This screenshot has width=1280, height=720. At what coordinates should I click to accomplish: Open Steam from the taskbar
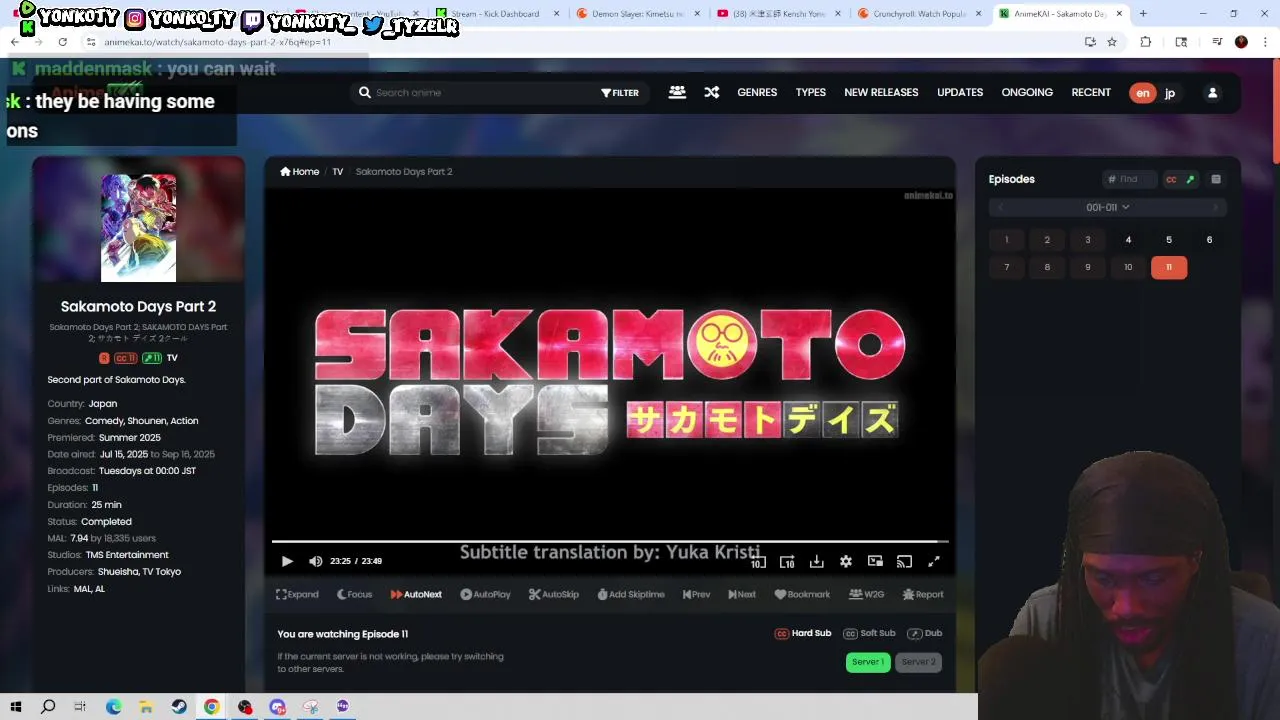179,706
